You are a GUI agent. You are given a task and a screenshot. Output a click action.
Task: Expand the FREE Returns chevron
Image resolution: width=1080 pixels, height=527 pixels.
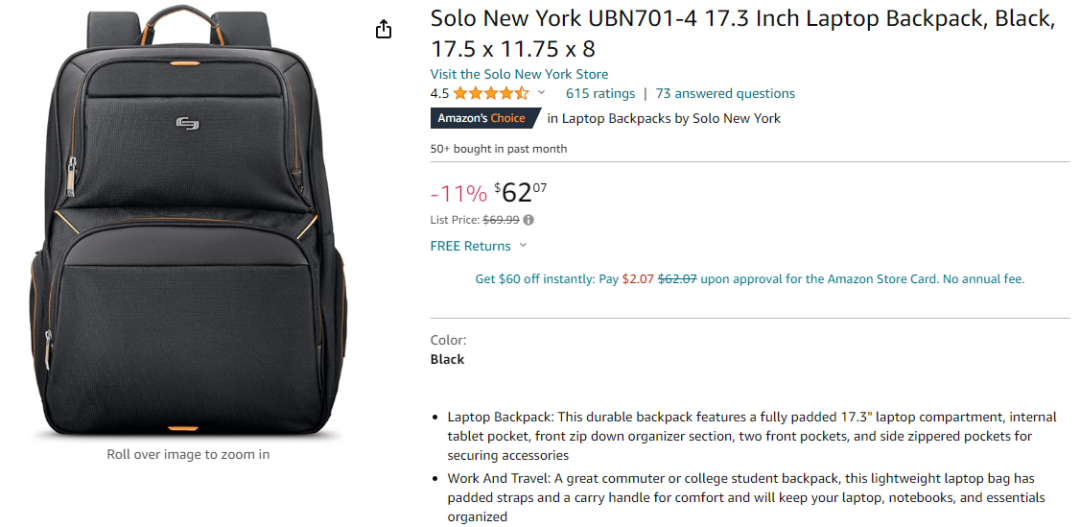(x=523, y=246)
